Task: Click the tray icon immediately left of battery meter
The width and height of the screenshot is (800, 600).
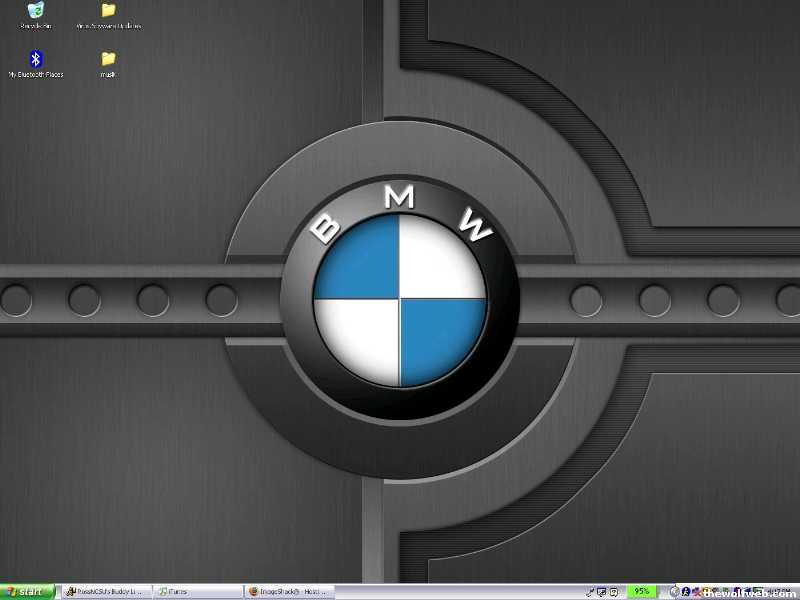Action: pos(612,592)
